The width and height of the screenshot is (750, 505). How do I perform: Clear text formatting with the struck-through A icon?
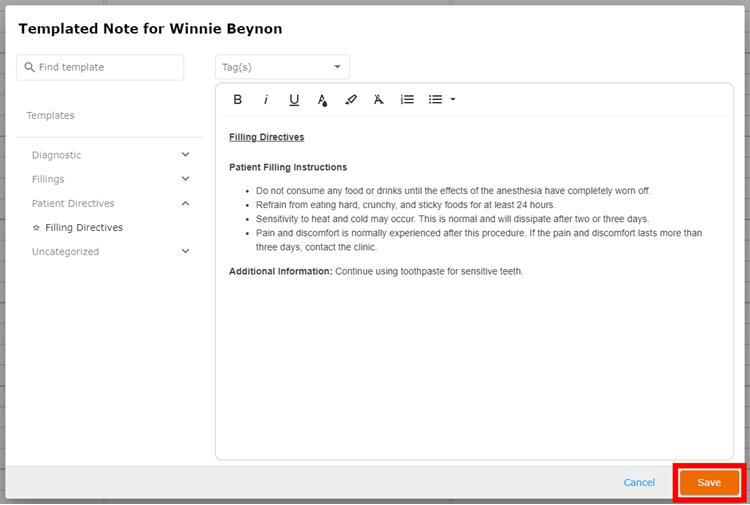378,99
